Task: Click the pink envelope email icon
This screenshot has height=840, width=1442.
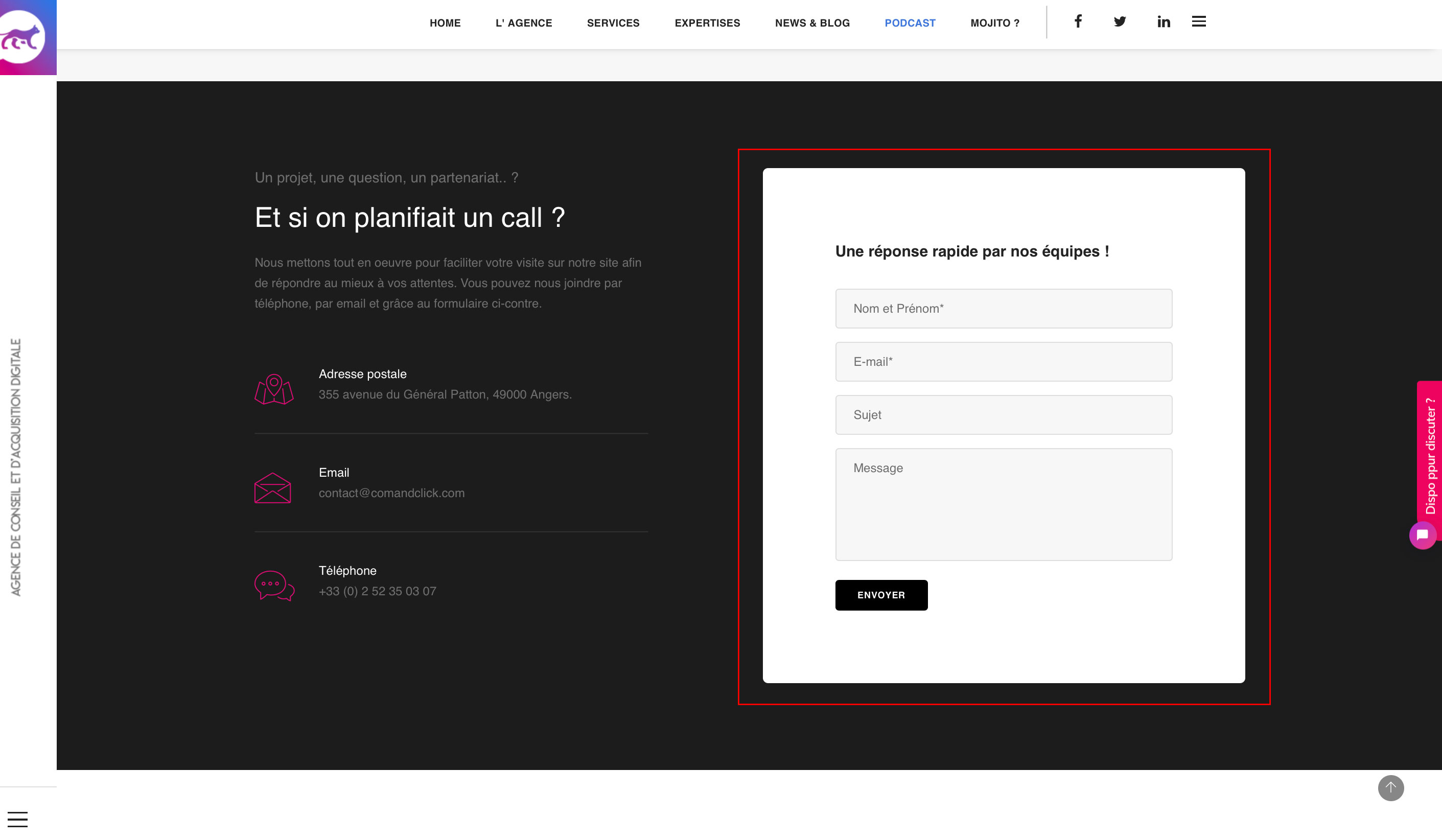Action: click(x=272, y=487)
